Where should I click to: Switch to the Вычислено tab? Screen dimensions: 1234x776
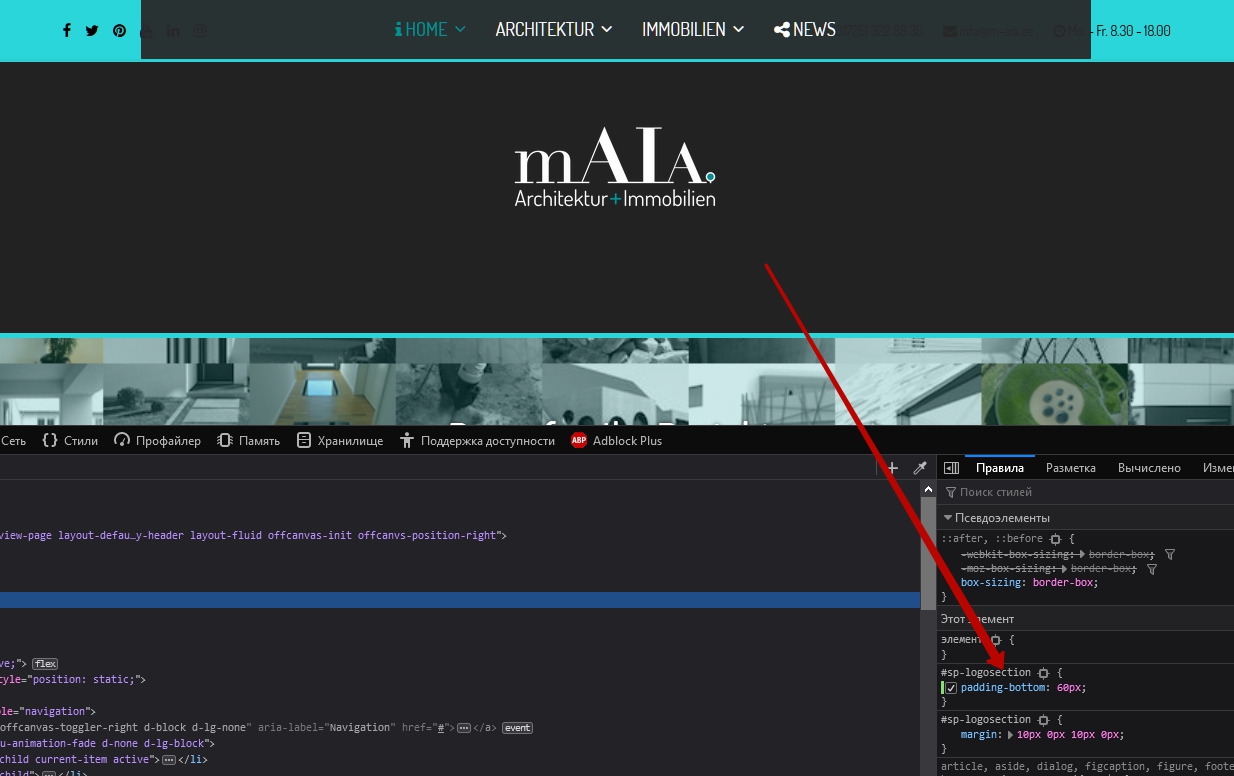pos(1149,468)
